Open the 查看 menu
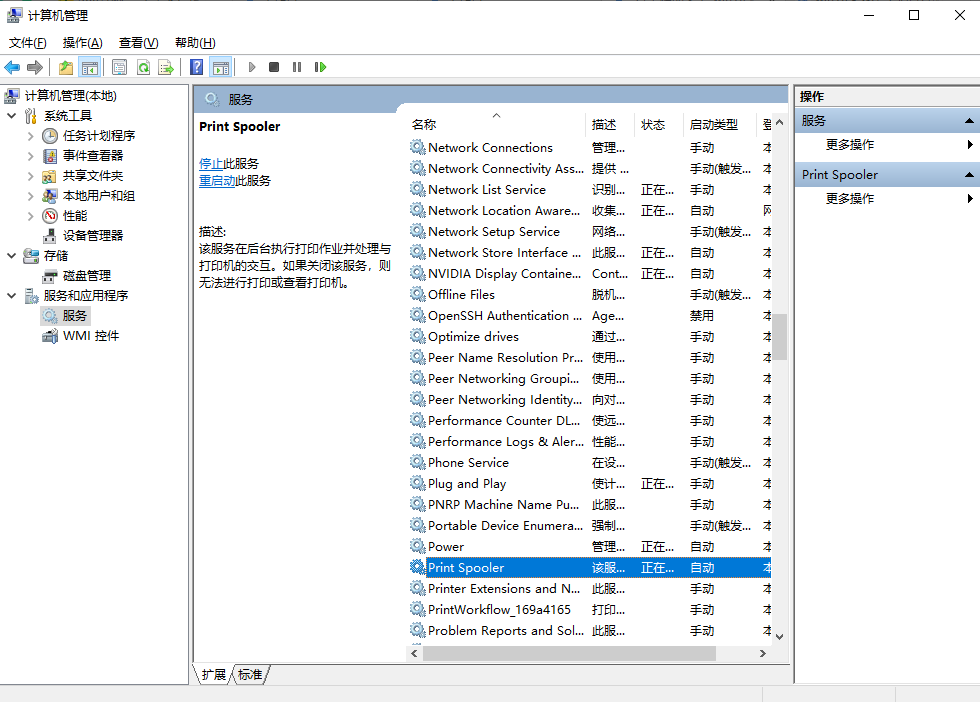The image size is (980, 702). pos(137,42)
